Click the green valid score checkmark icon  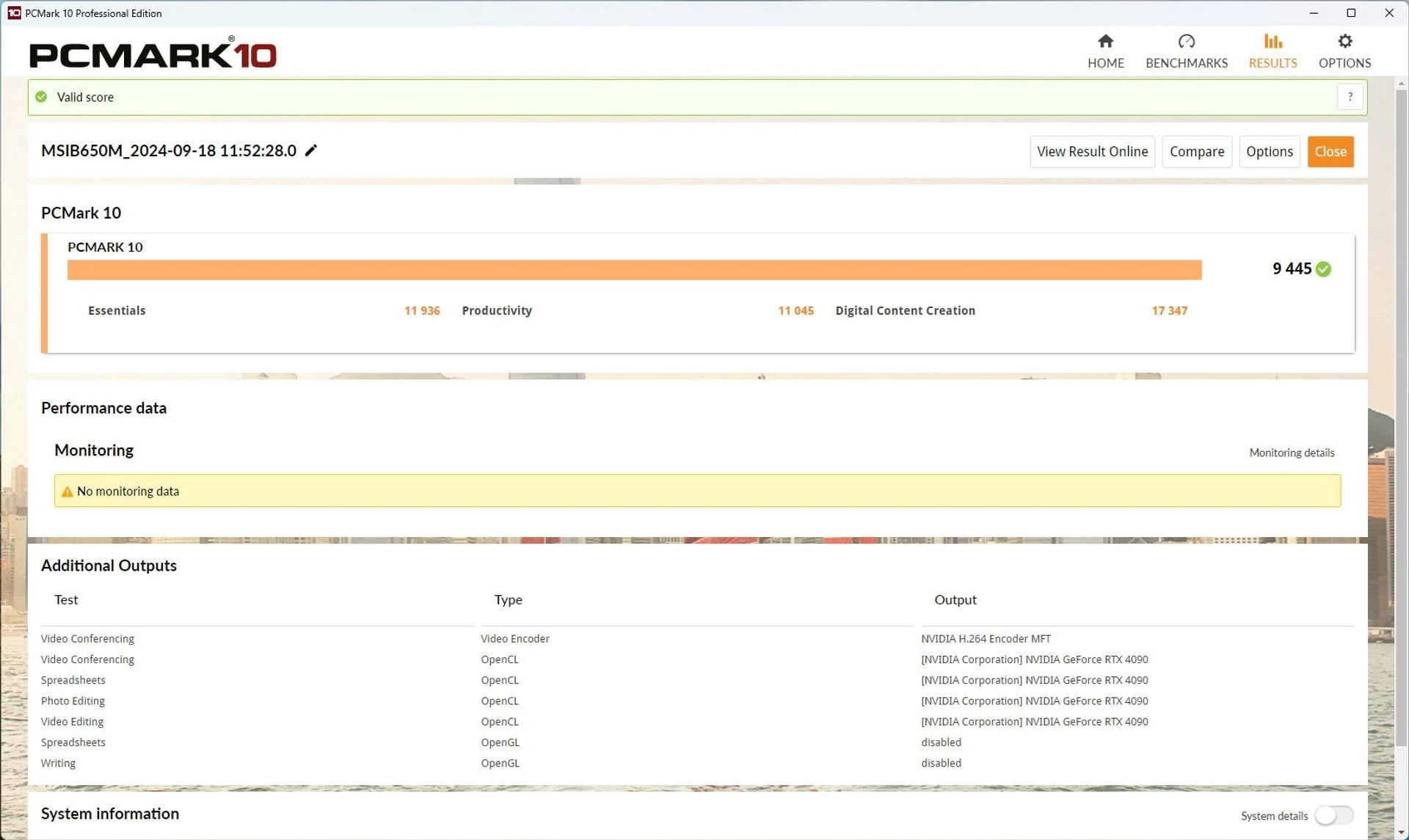[41, 97]
